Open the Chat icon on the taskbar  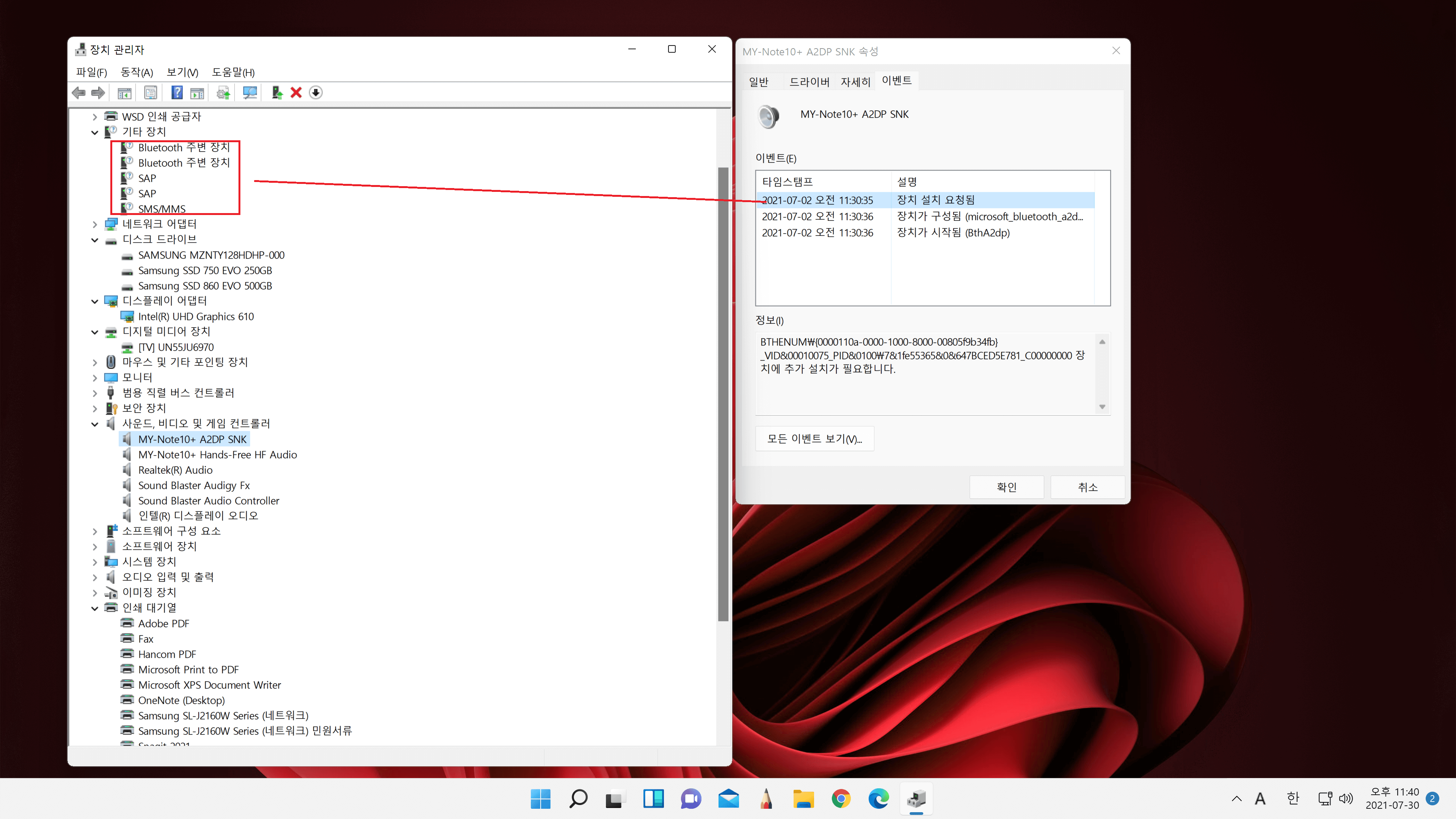pos(691,799)
